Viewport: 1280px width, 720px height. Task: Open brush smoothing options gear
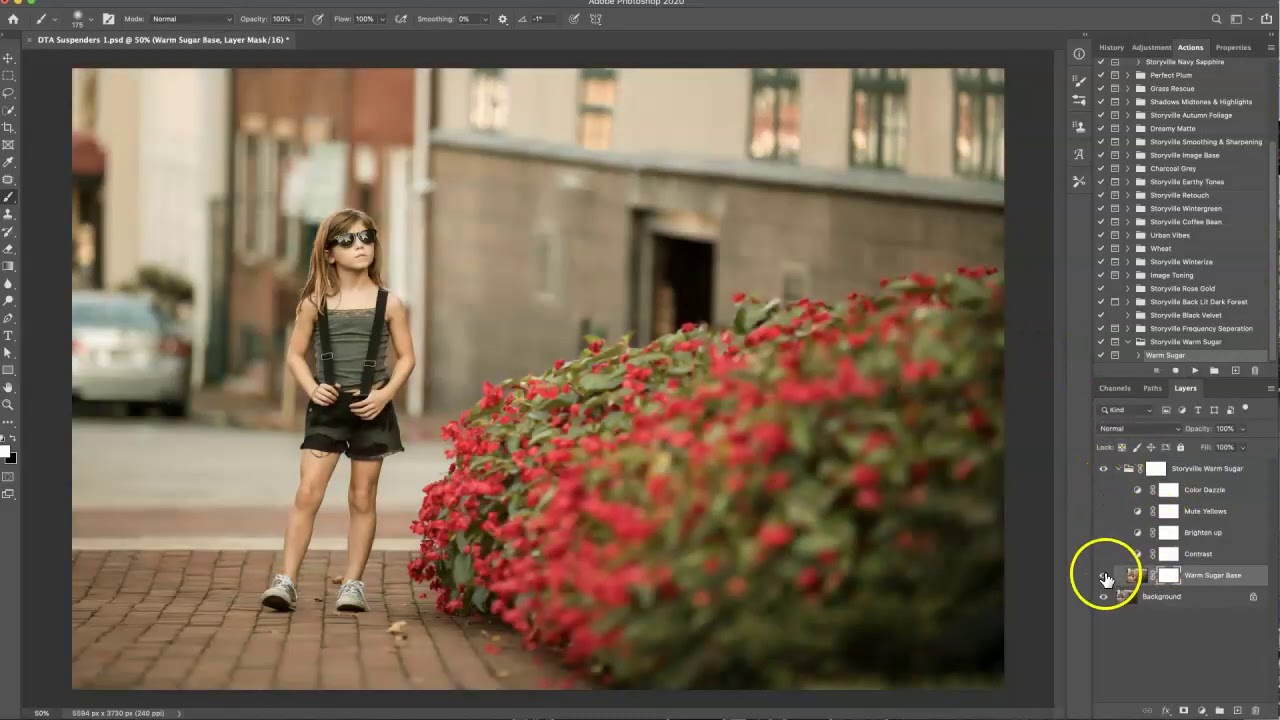502,19
